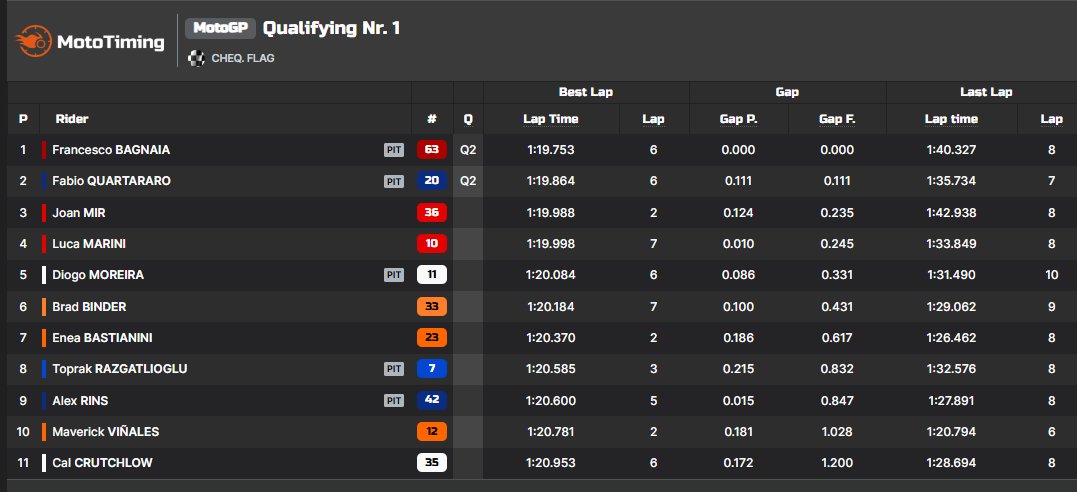
Task: Click Bagnaia's number 63 badge
Action: point(431,150)
